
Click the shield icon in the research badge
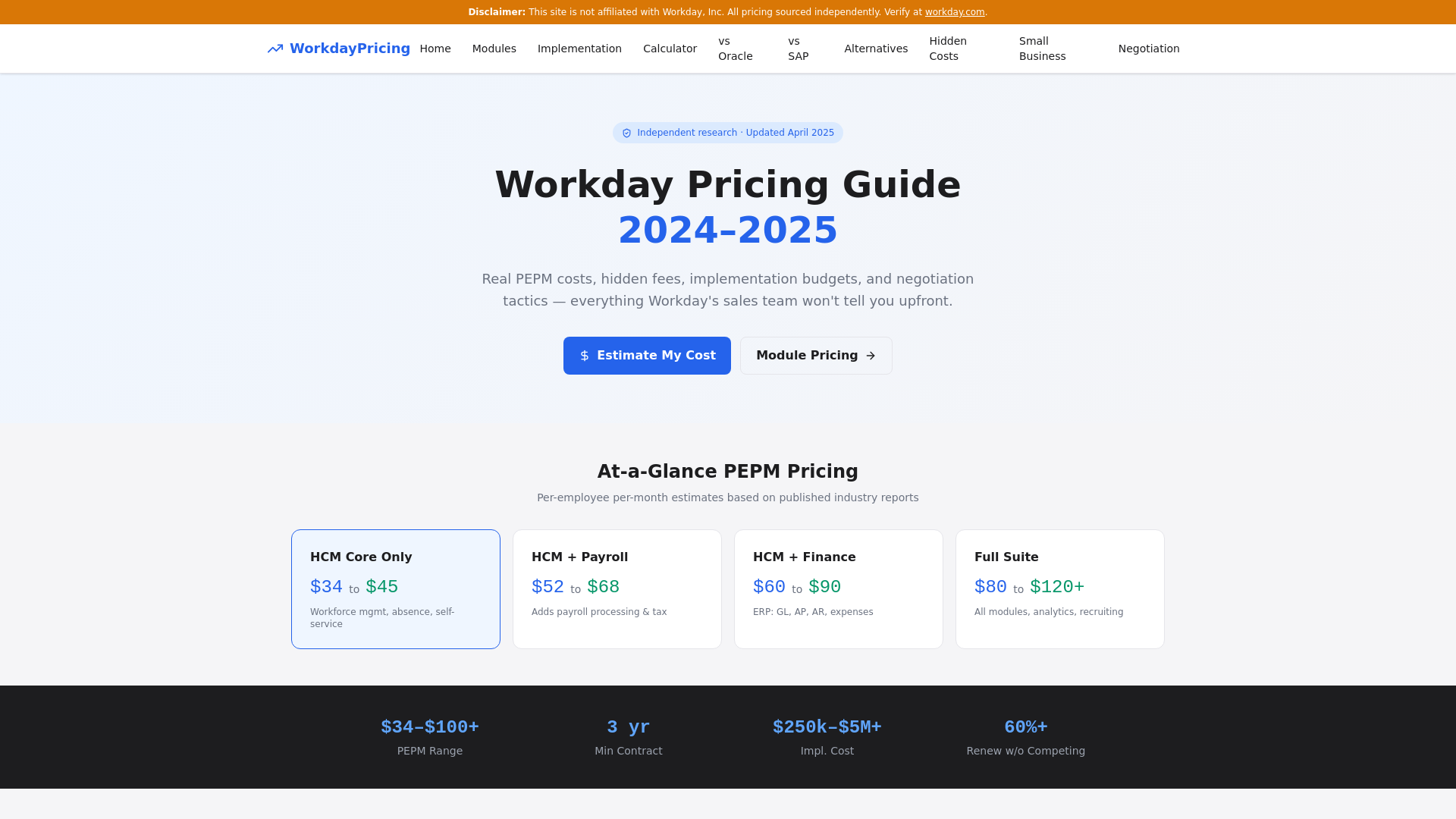627,133
